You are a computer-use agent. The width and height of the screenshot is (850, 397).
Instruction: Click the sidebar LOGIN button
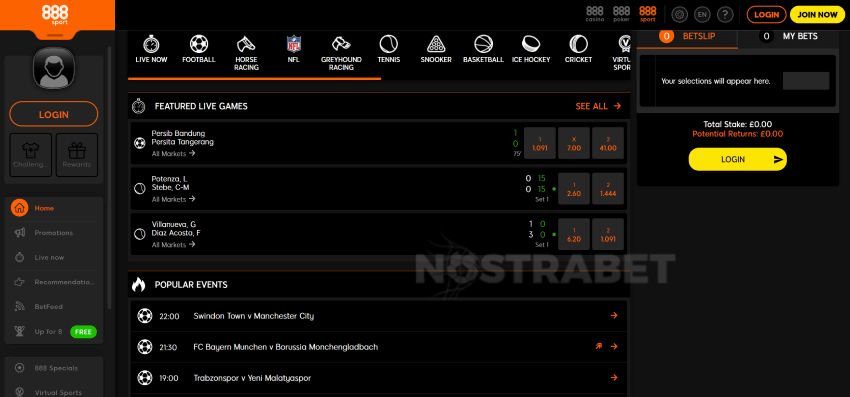[54, 114]
